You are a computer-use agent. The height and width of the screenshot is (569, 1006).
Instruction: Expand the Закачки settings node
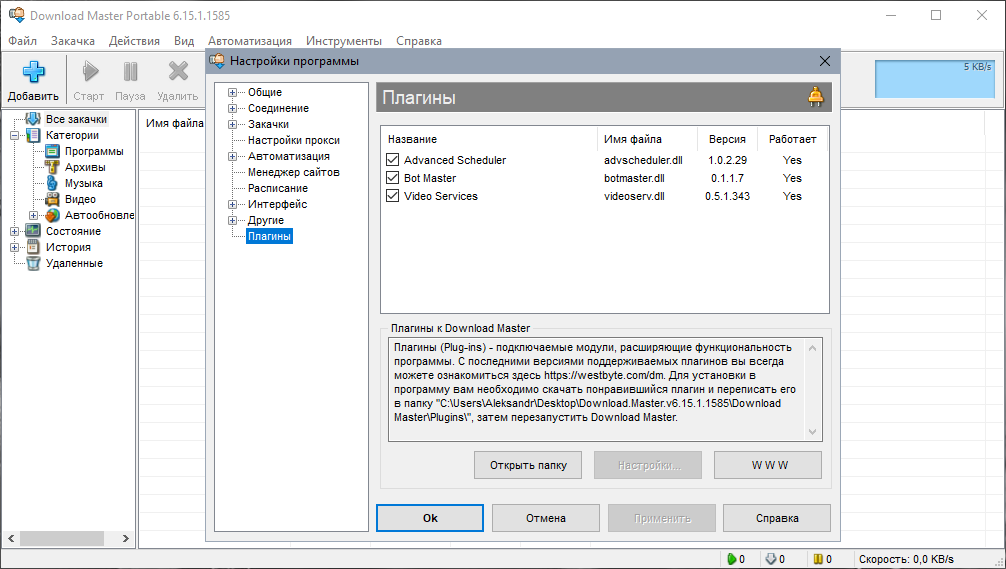232,124
